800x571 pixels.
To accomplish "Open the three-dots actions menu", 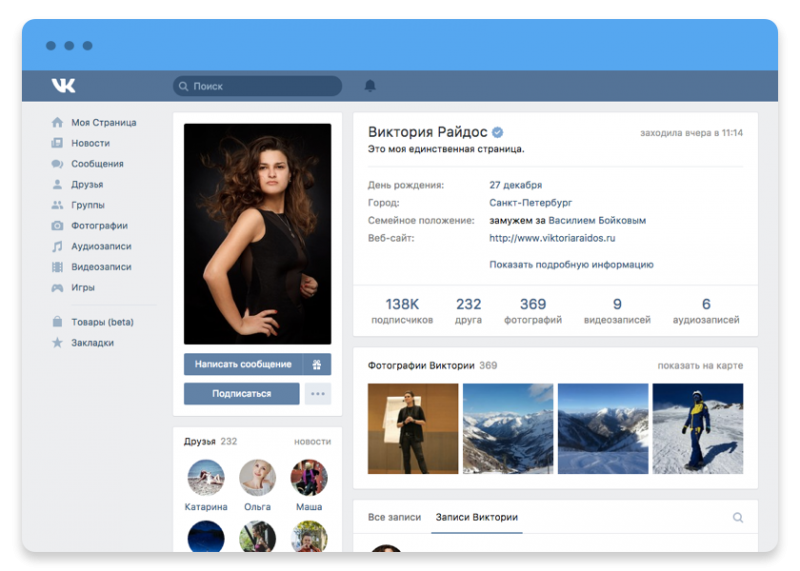I will point(318,393).
